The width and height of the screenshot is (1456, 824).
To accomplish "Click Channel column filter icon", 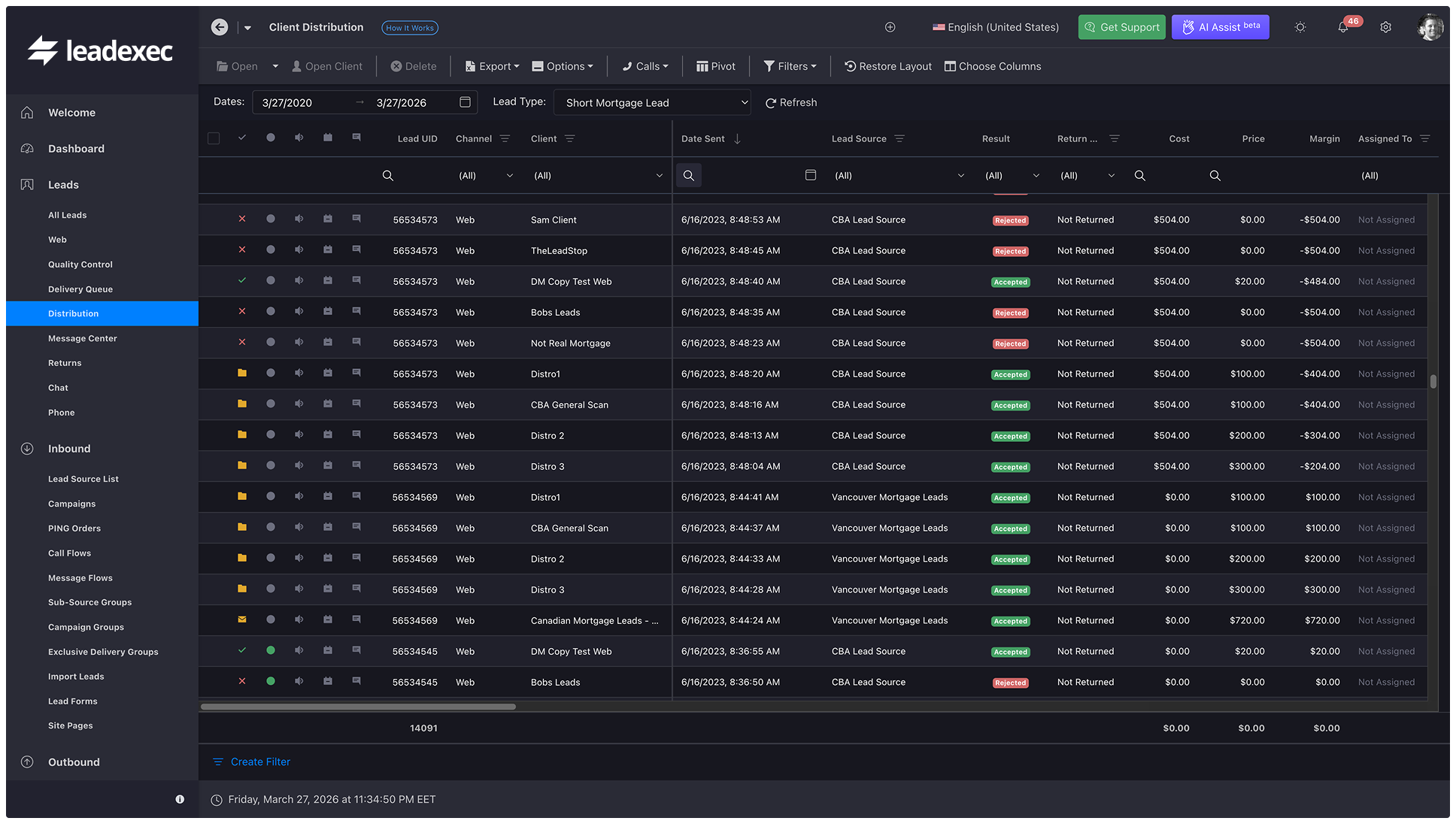I will [x=505, y=138].
